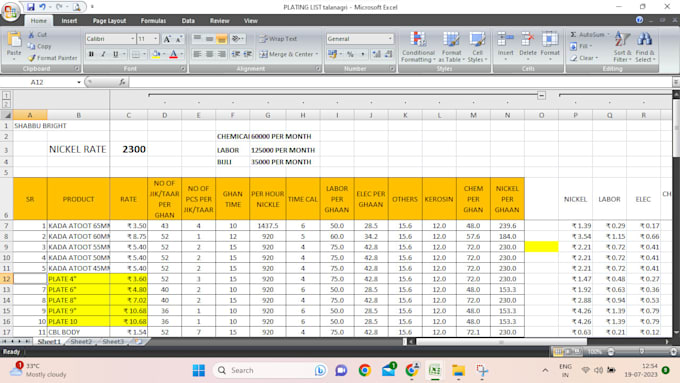
Task: Click the insert function fx icon
Action: pyautogui.click(x=122, y=82)
